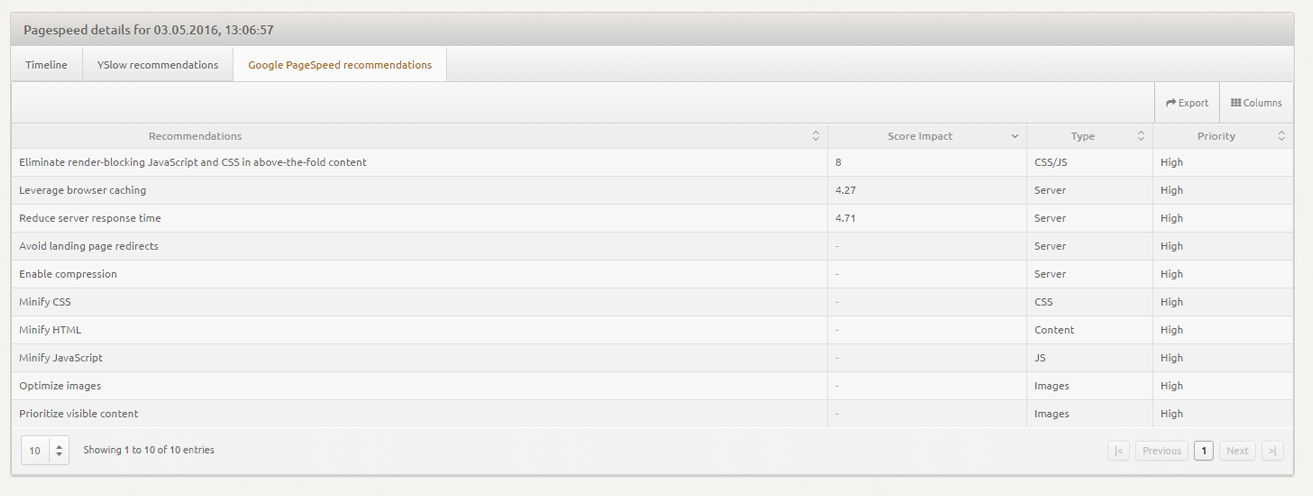This screenshot has height=496, width=1313.
Task: Go to first page button
Action: point(1119,451)
